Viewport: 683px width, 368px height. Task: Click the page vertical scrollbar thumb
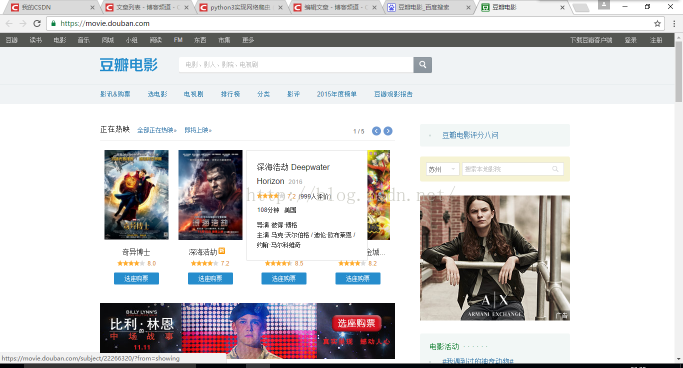679,72
